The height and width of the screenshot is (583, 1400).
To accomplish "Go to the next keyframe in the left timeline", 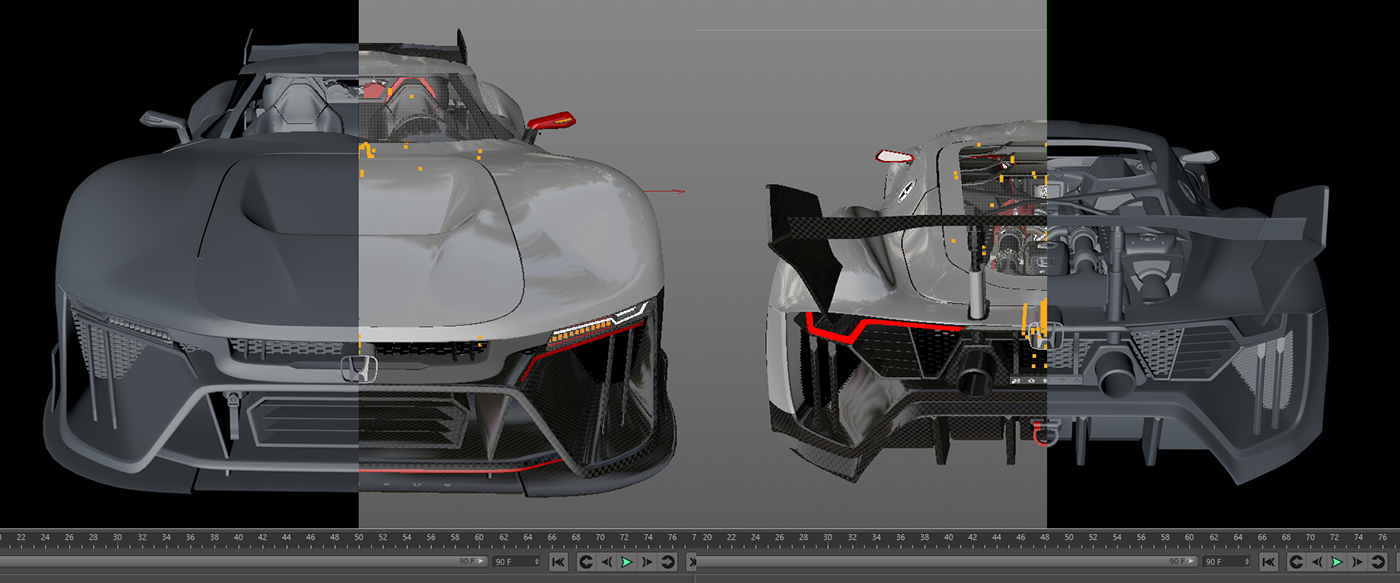I will 666,560.
